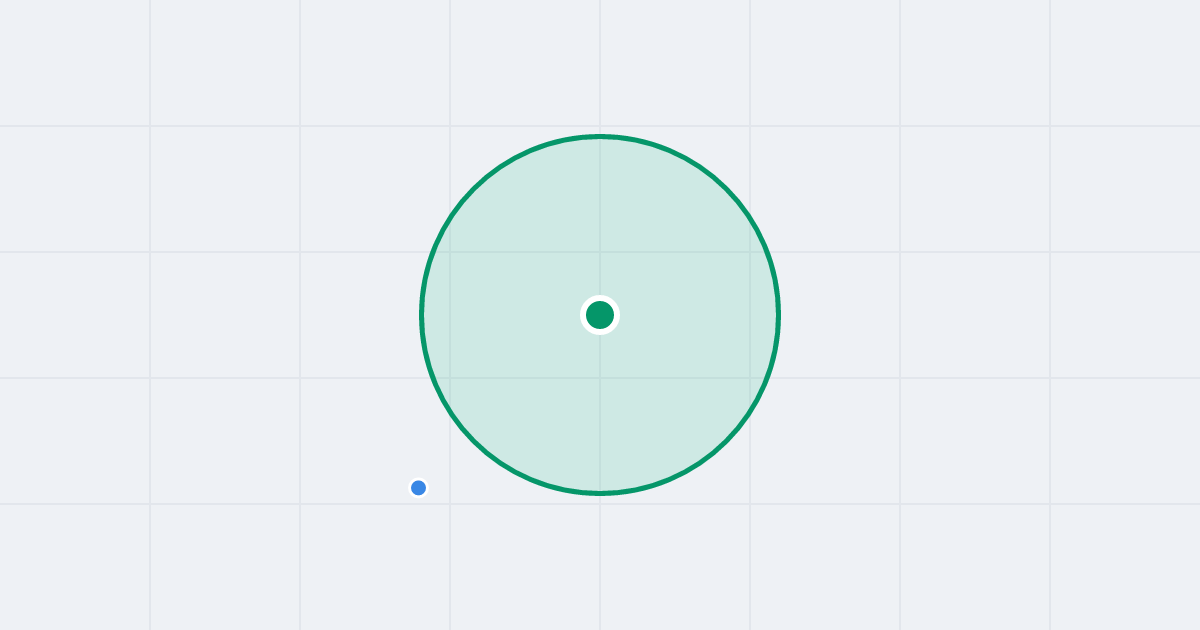Image resolution: width=1200 pixels, height=630 pixels.
Task: Select the green center marker of the circle
Action: pyautogui.click(x=600, y=315)
